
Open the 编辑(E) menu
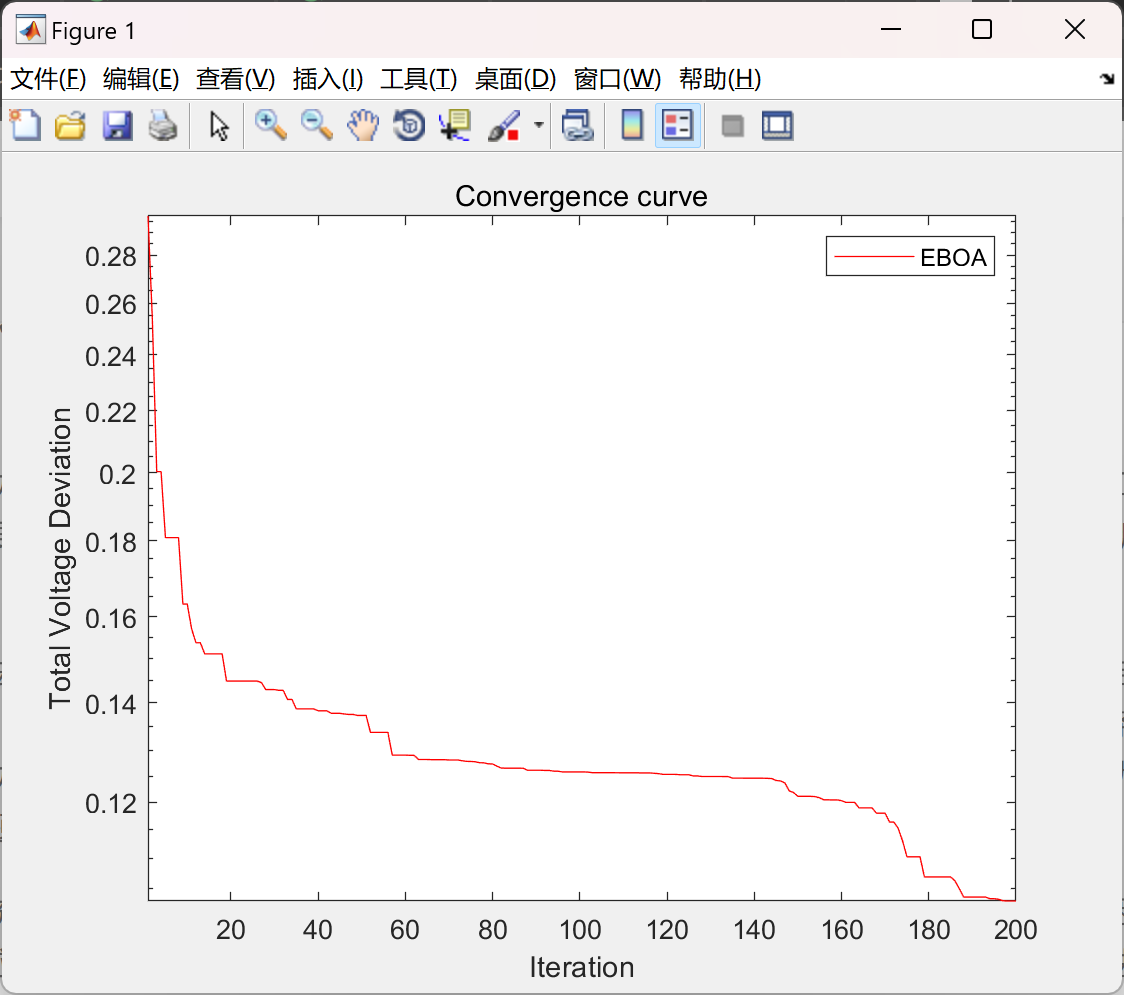click(141, 79)
